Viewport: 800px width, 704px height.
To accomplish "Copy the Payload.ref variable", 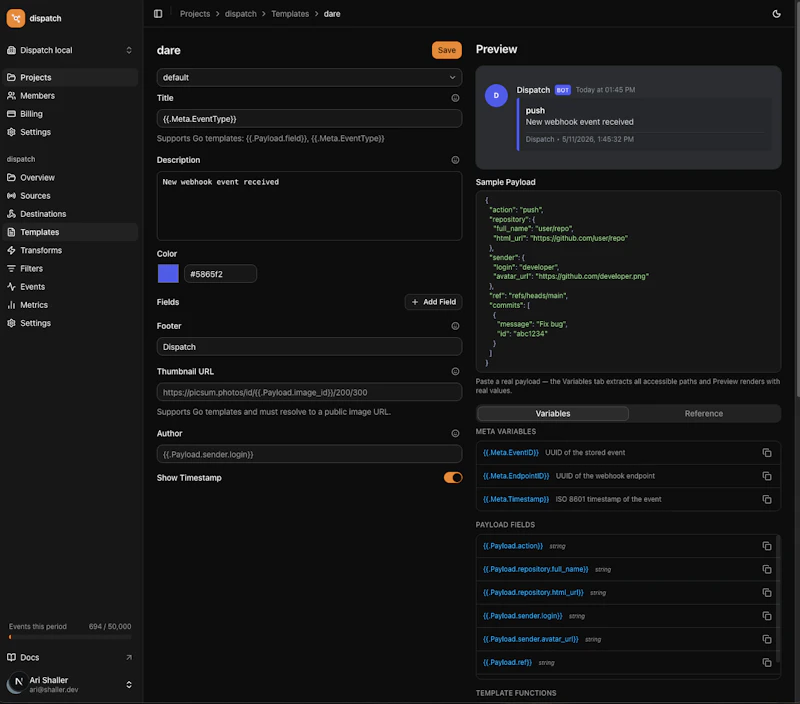I will pos(767,662).
